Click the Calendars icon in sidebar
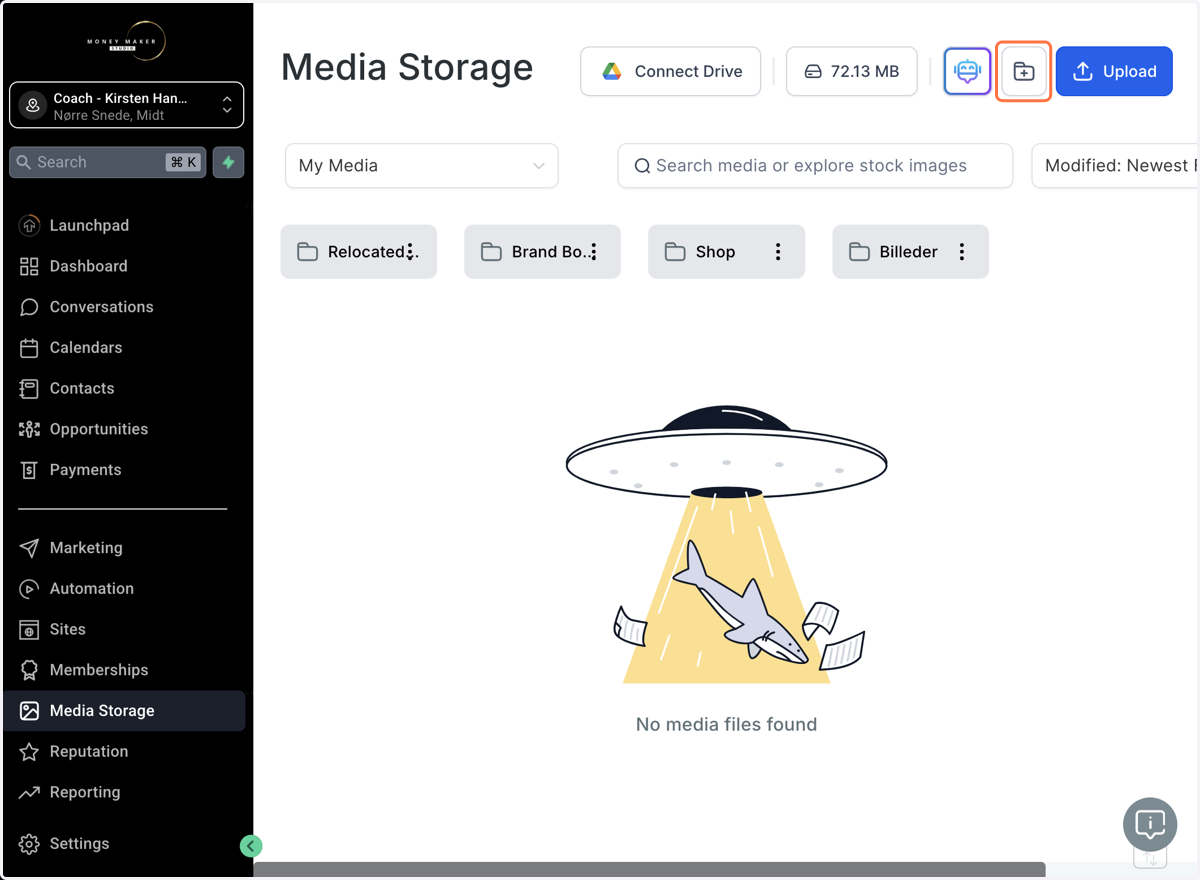Viewport: 1200px width, 880px height. 29,348
